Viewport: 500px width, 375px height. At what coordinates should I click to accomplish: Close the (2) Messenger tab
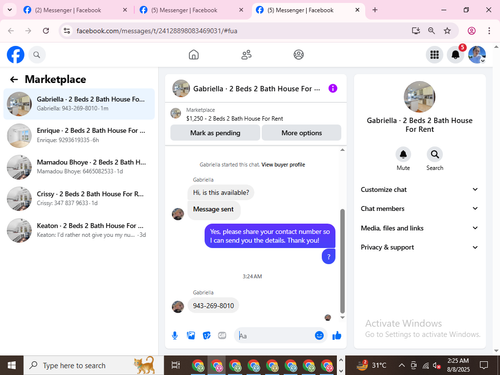pos(125,10)
